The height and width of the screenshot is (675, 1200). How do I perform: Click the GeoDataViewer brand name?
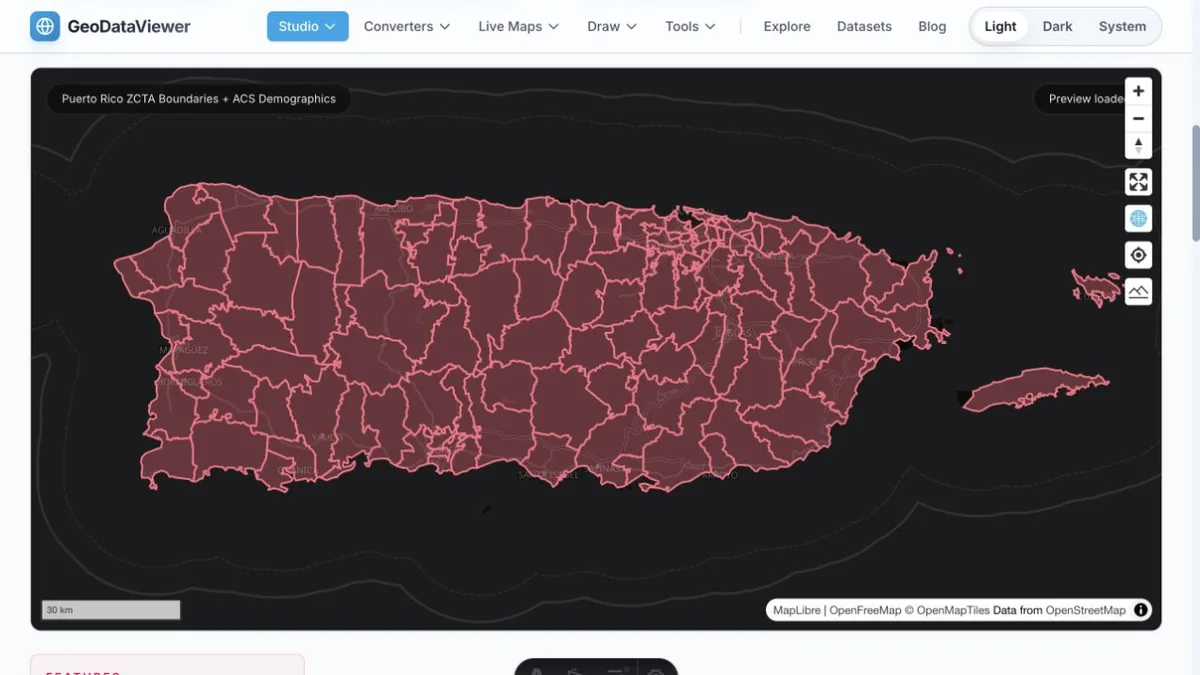pyautogui.click(x=129, y=27)
